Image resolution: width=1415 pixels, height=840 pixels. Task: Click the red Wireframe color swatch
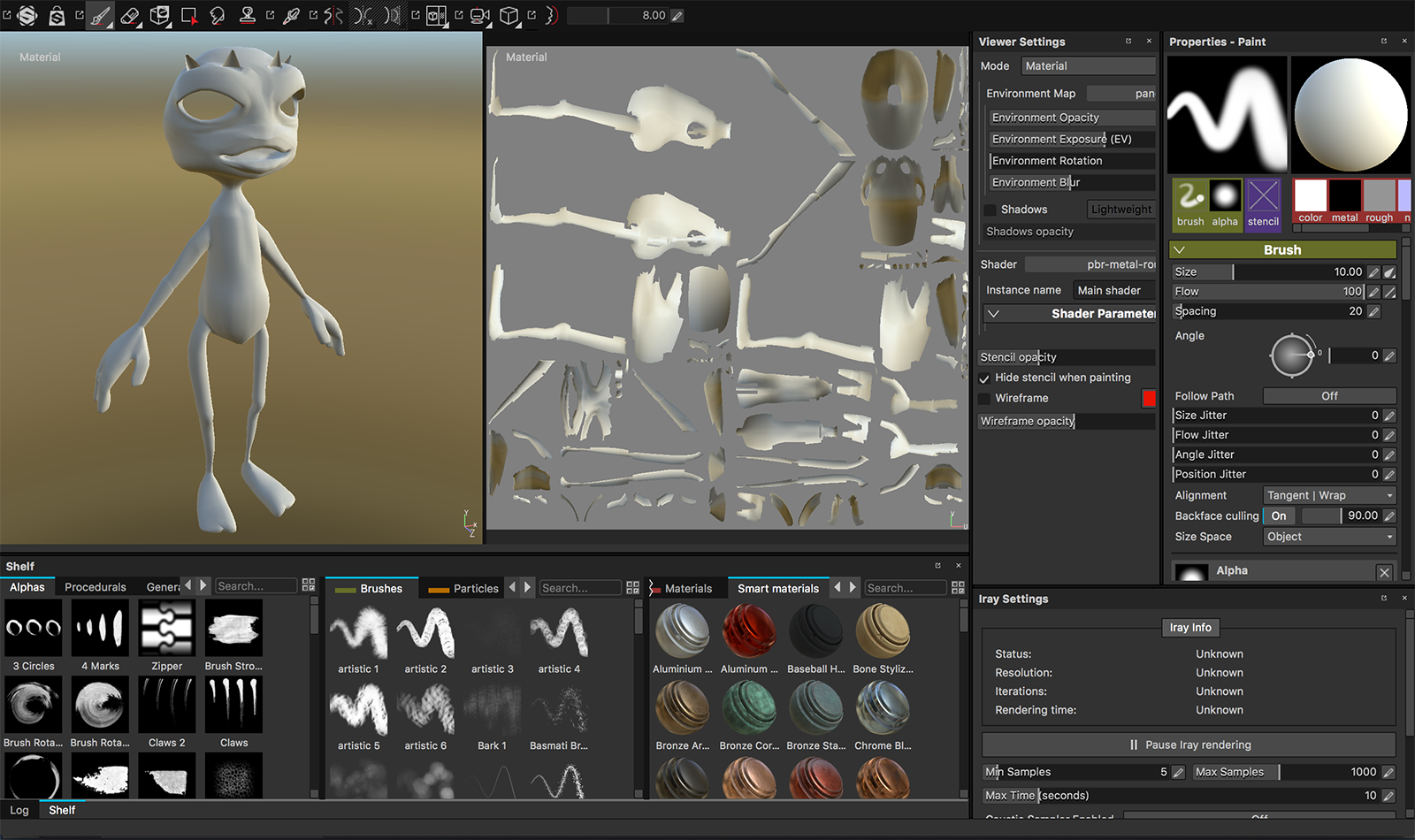pos(1148,398)
